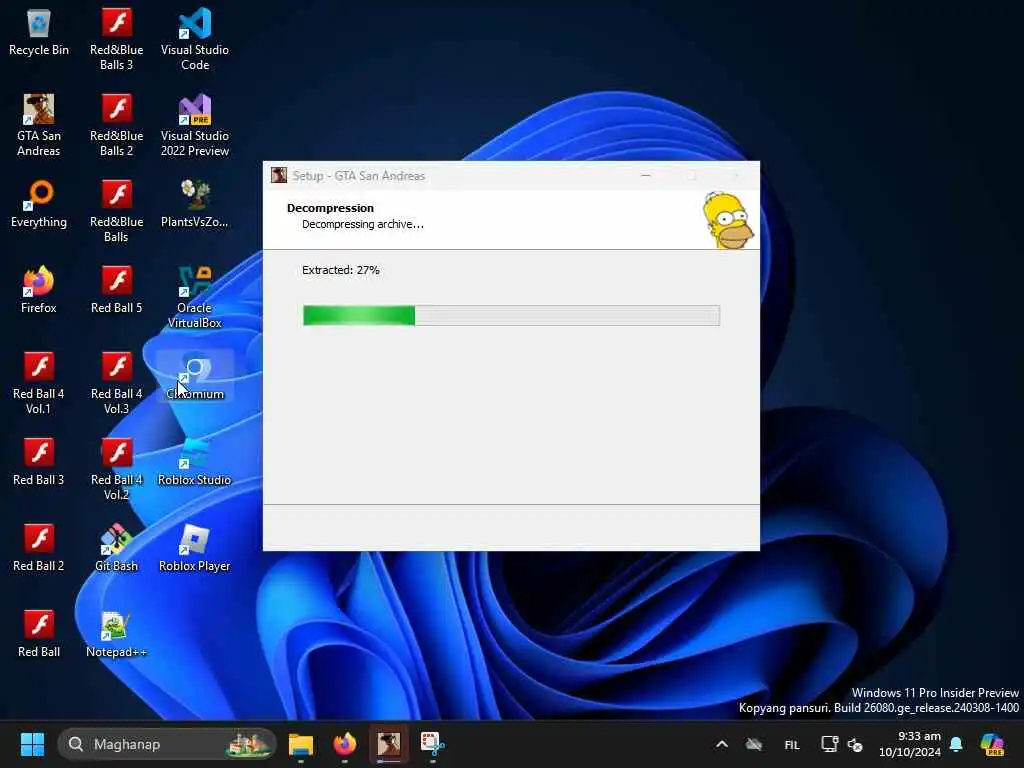Select the Red&Blue Balls 3 shortcut
The height and width of the screenshot is (768, 1024).
116,39
